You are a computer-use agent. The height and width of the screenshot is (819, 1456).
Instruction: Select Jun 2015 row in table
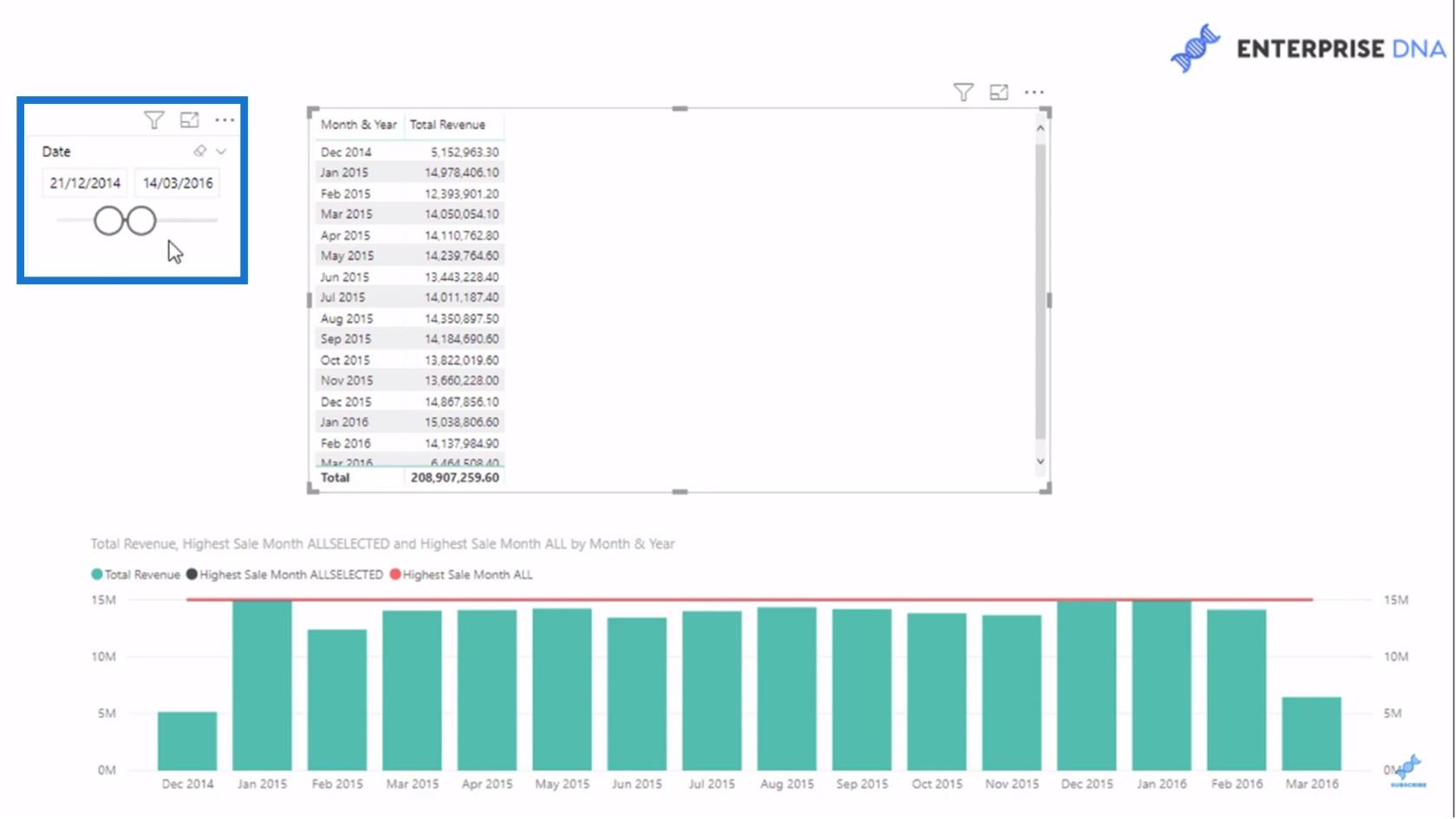pos(410,276)
